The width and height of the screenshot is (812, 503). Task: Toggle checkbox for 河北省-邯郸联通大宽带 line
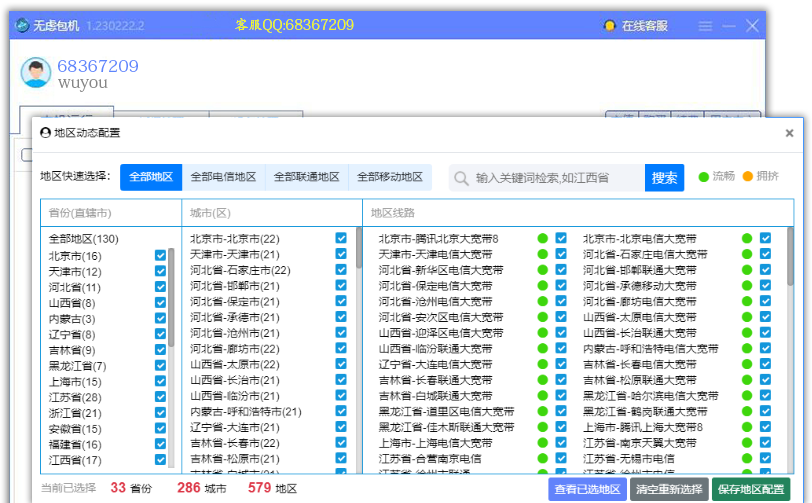coord(765,270)
